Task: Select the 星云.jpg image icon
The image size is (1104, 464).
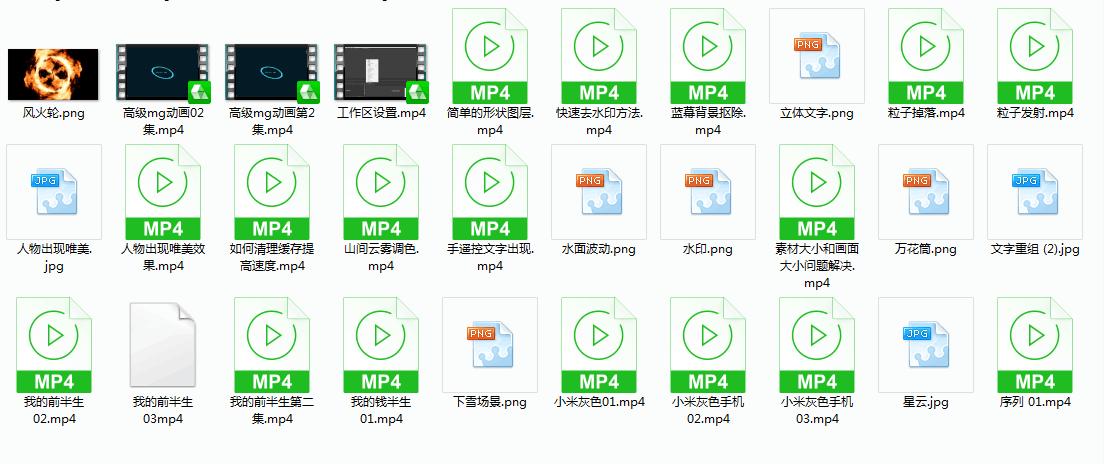Action: tap(926, 344)
